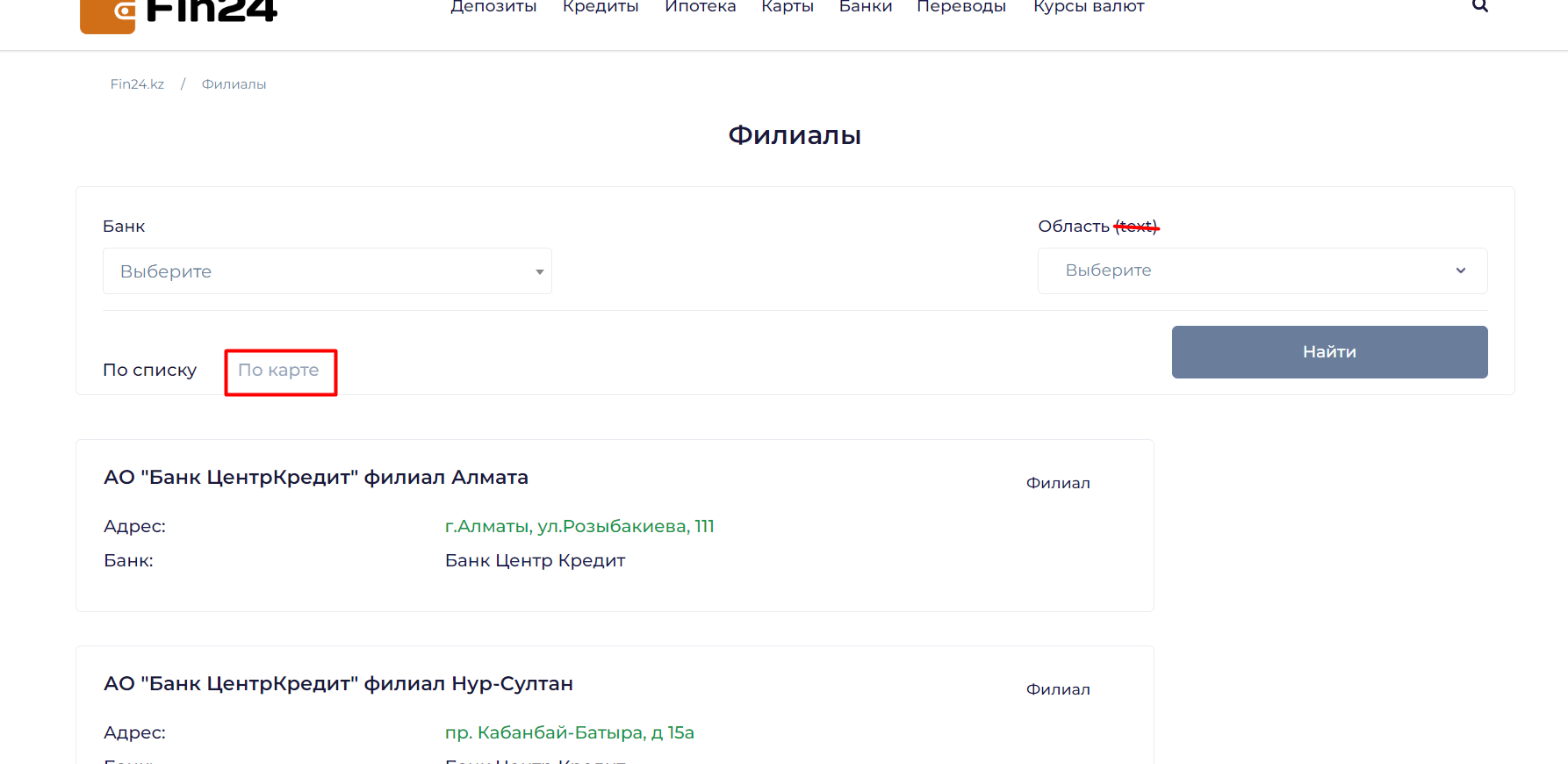Click the Fin24.kz breadcrumb link
This screenshot has width=1568, height=764.
click(x=137, y=84)
